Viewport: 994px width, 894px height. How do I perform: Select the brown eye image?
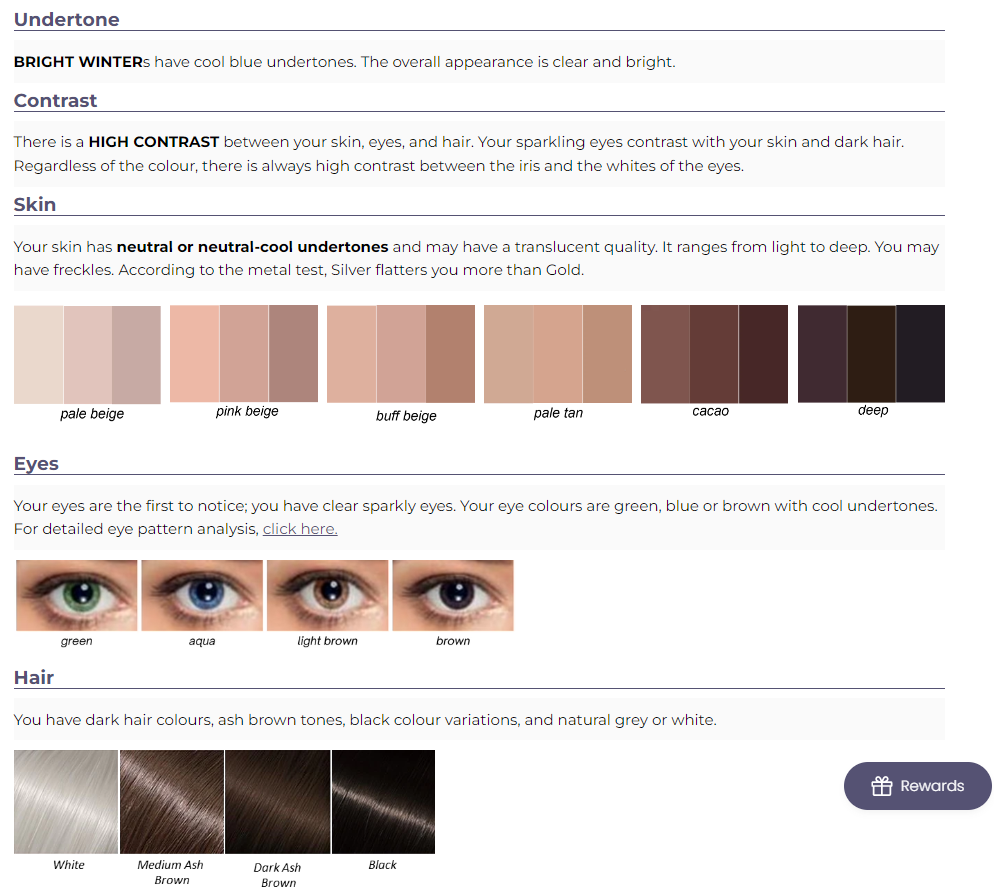[x=453, y=595]
